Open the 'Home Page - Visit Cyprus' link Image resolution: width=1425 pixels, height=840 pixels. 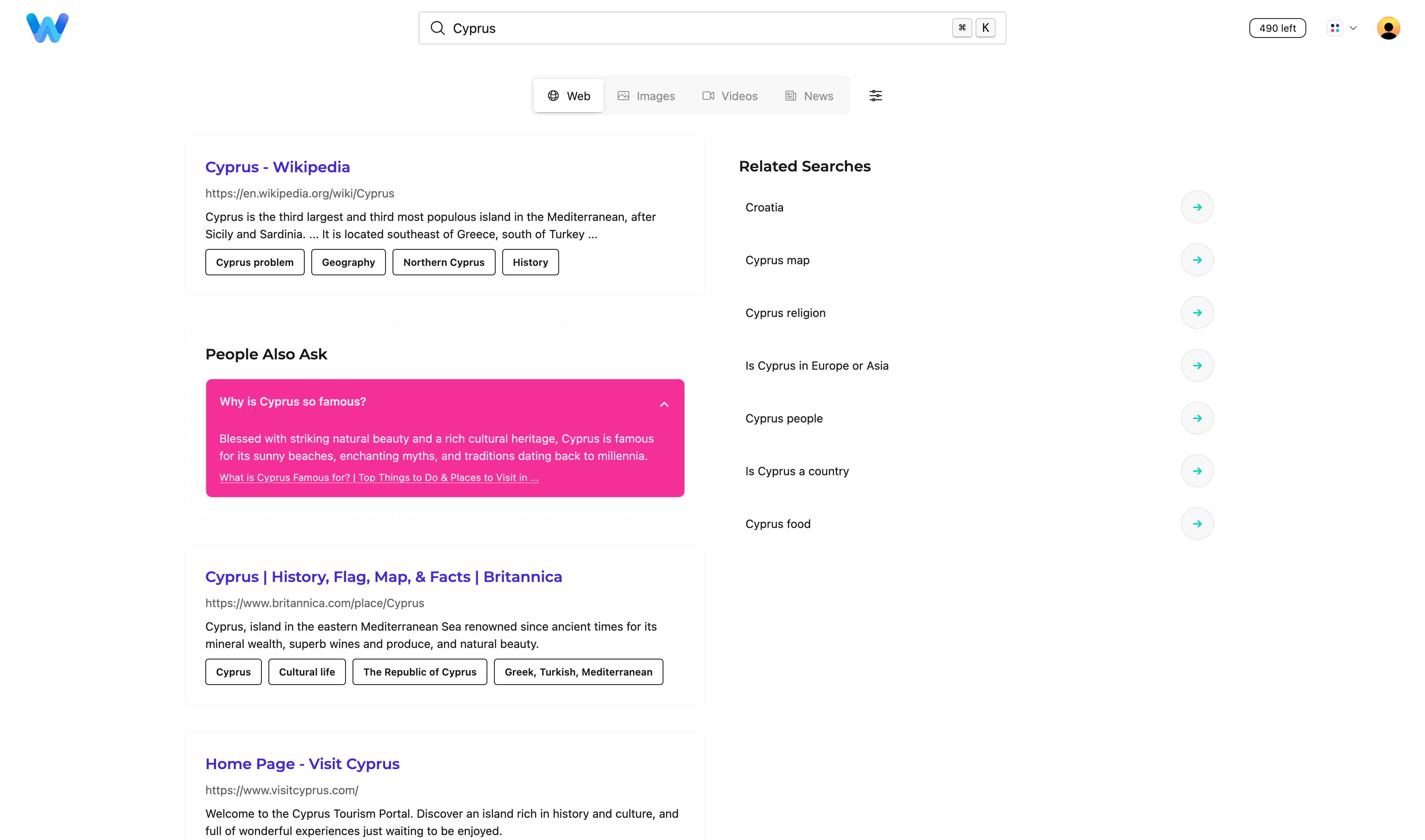302,764
